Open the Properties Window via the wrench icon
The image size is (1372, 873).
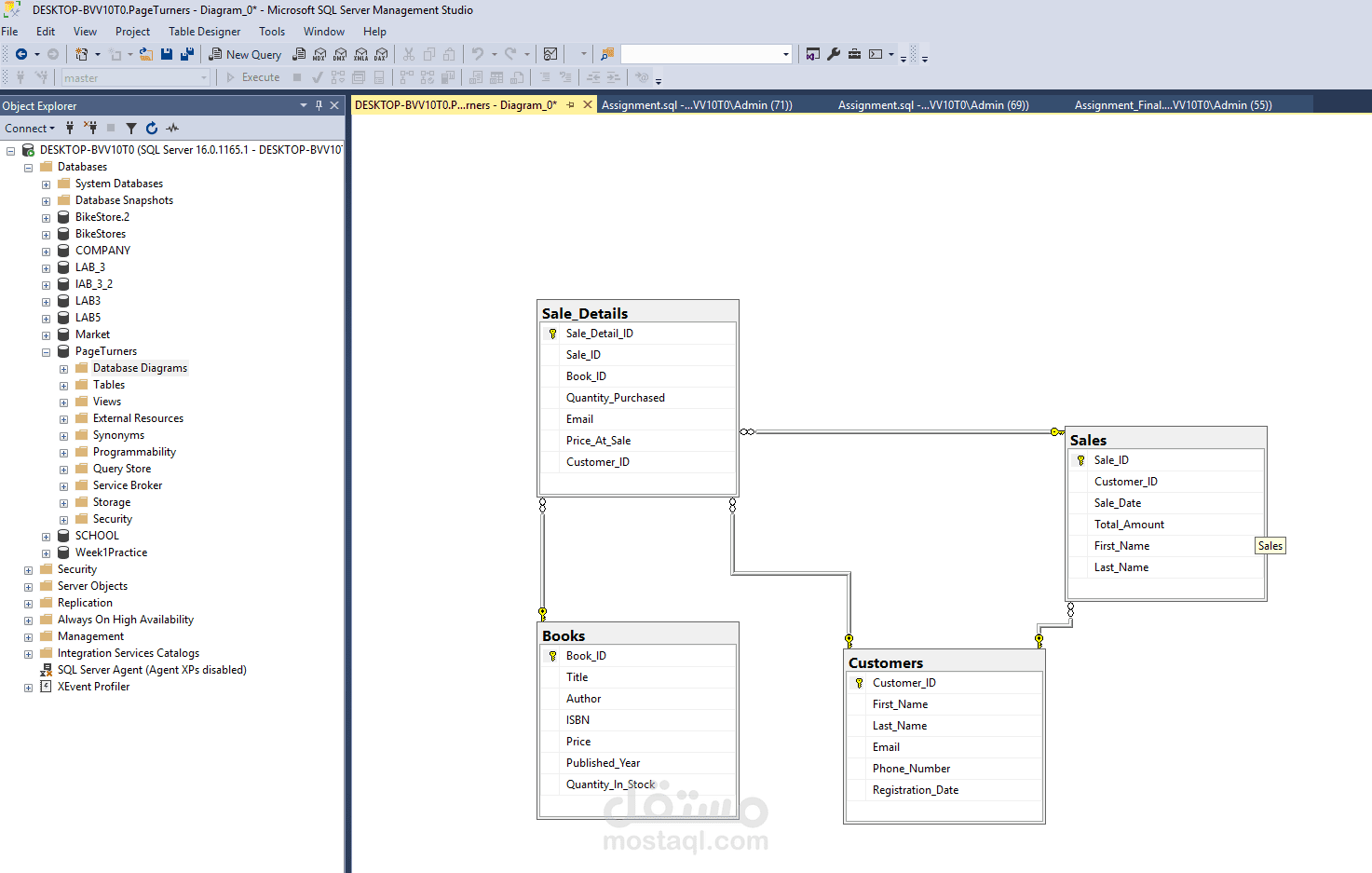[x=834, y=54]
